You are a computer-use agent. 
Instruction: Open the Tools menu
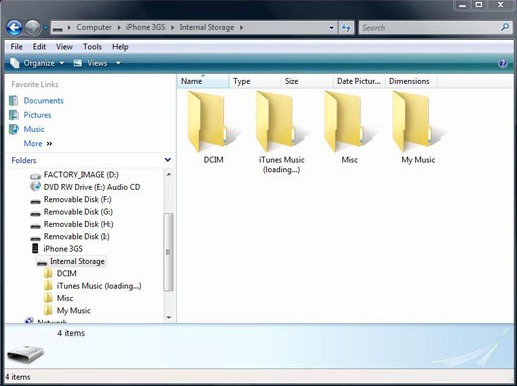[92, 47]
